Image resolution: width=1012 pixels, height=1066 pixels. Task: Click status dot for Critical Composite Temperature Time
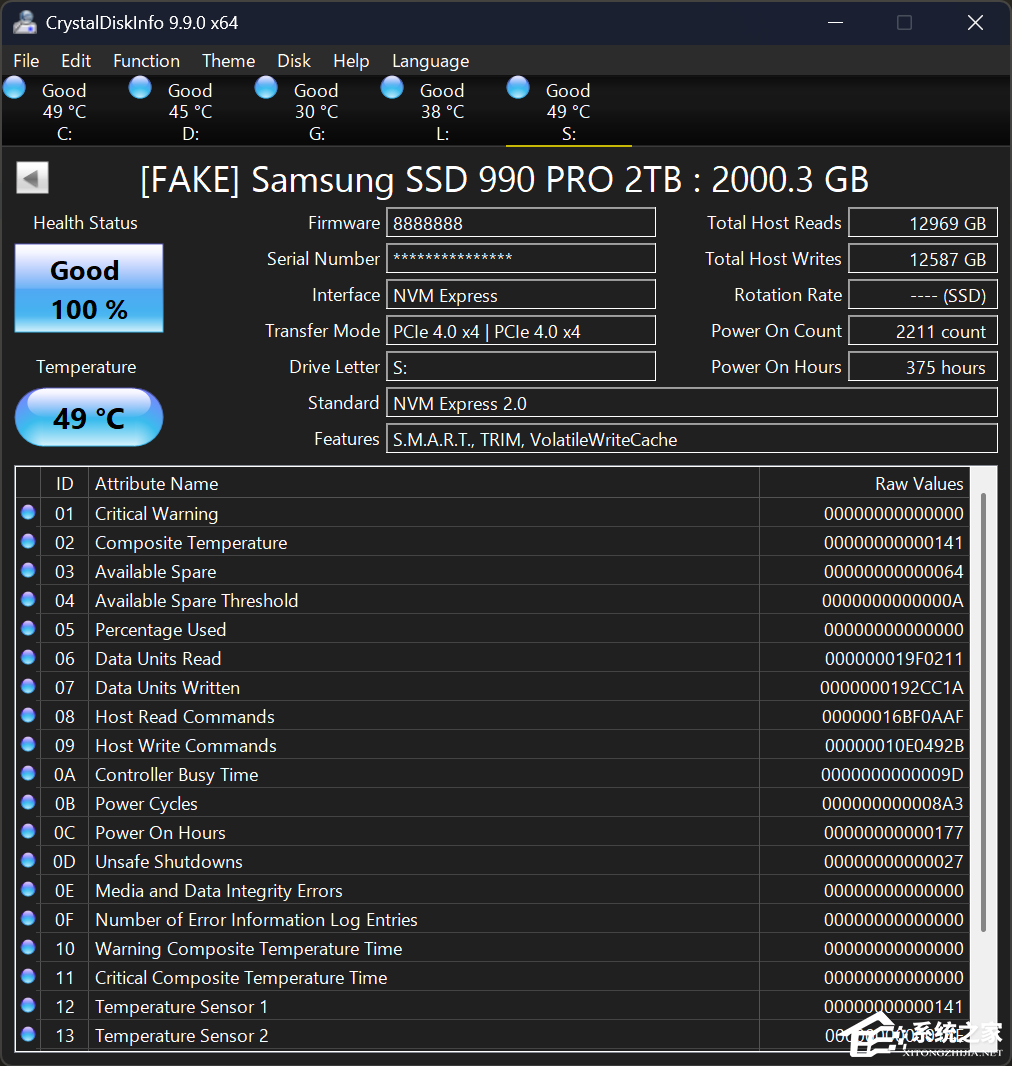[x=28, y=976]
